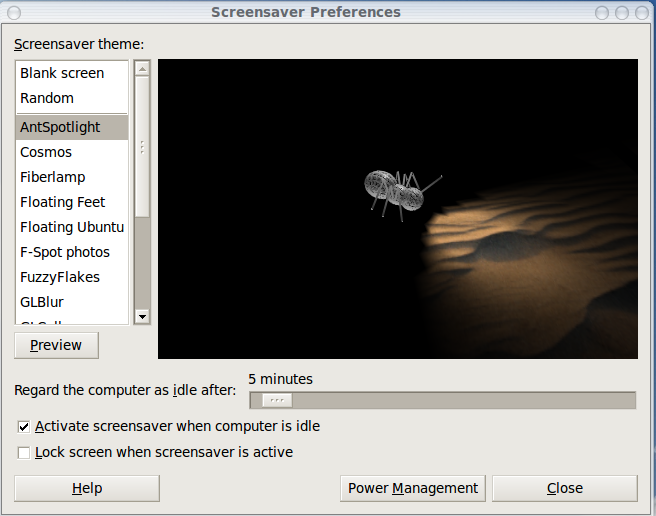The width and height of the screenshot is (656, 516).
Task: Select the Blank screen theme
Action: coord(72,73)
